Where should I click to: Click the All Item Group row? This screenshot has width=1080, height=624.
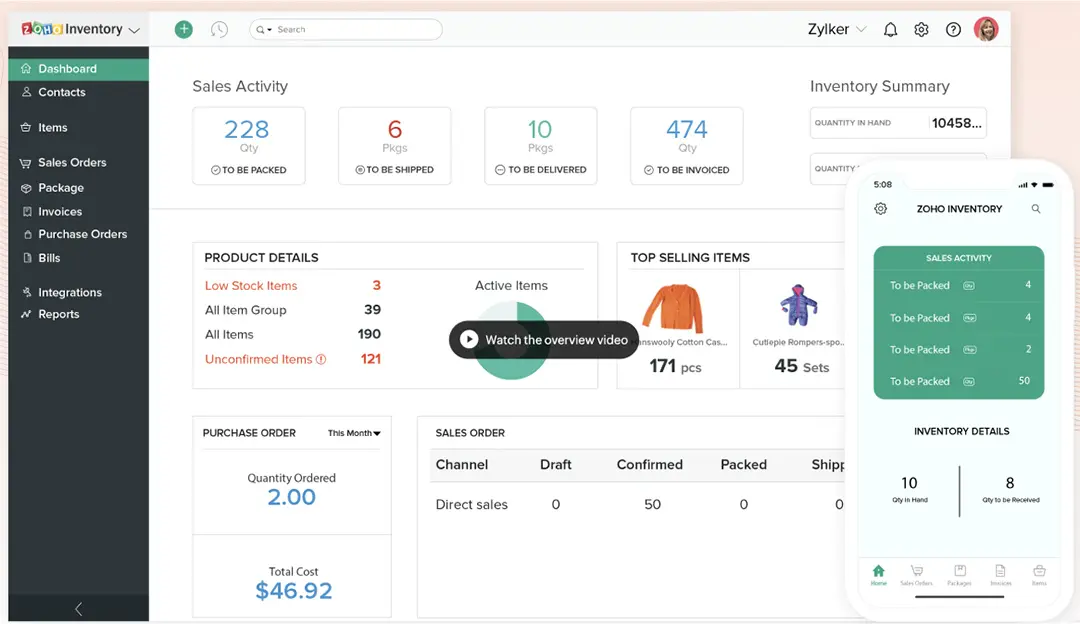[x=293, y=310]
